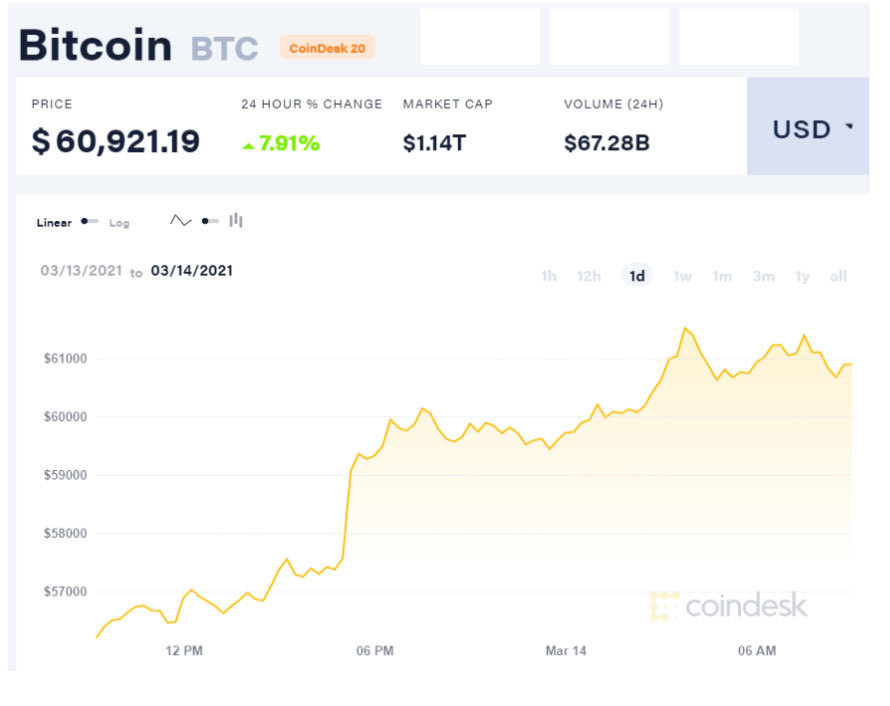Select the 1d time range
Viewport: 890px width, 706px height.
(x=637, y=276)
